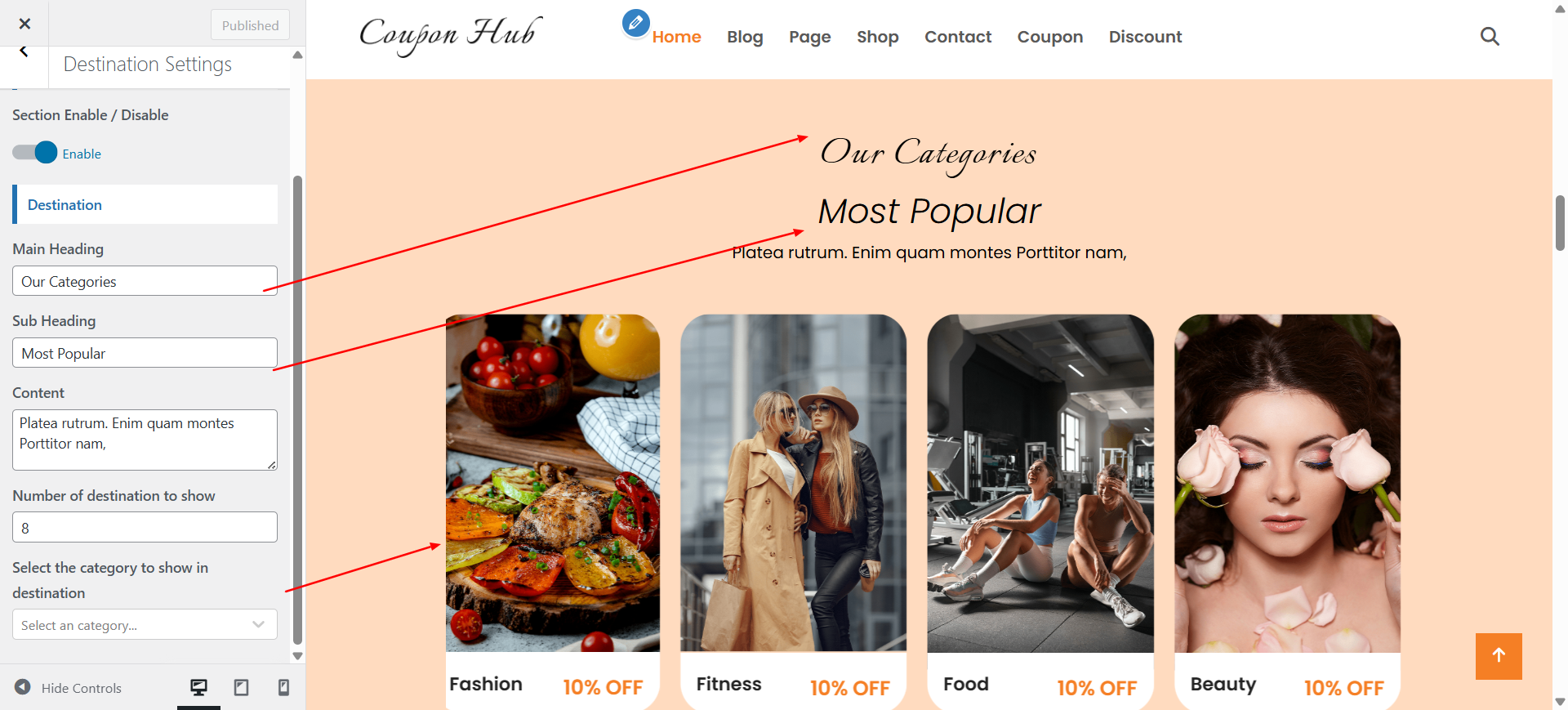Click the Published button
Screen dimensions: 1568x710
point(250,25)
